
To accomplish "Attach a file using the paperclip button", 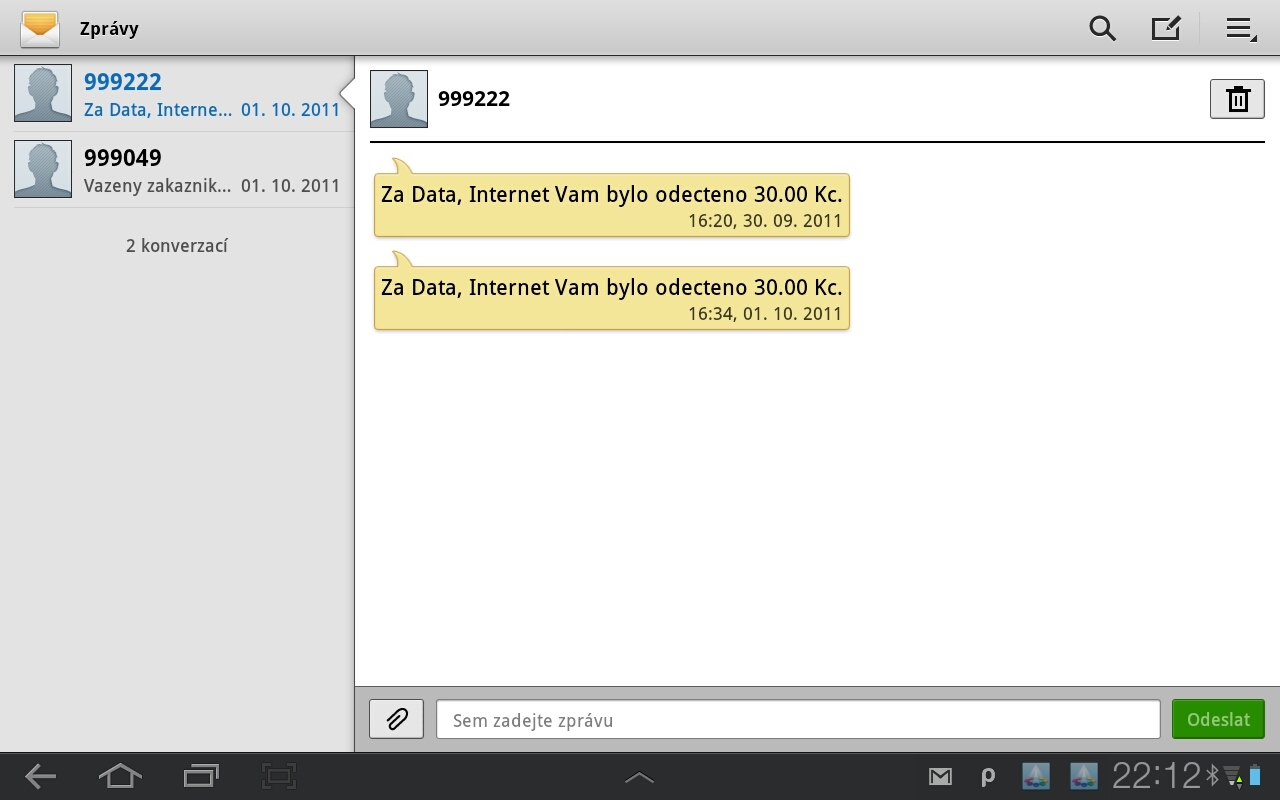I will click(397, 719).
